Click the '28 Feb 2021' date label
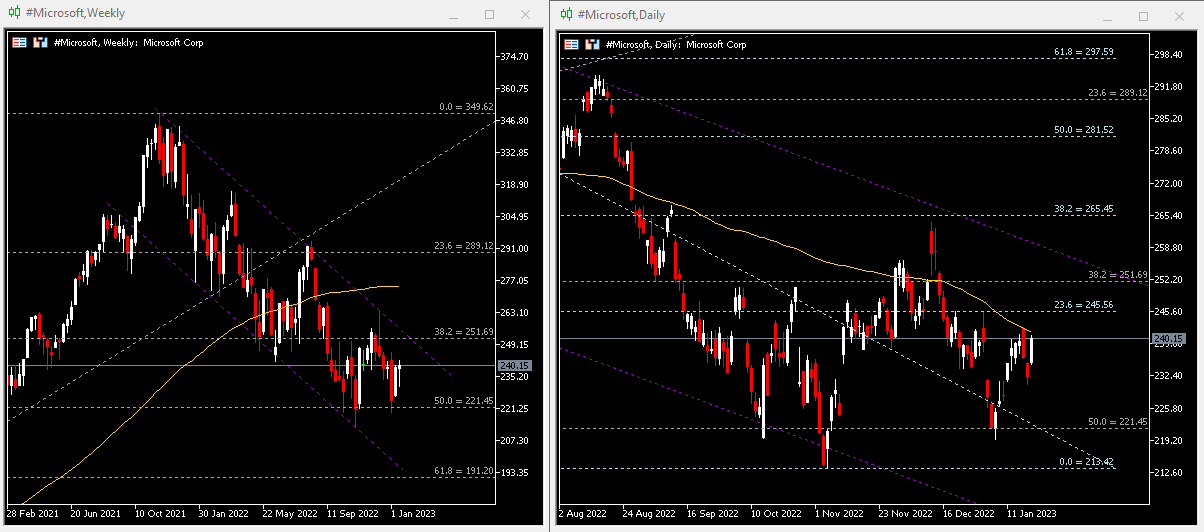 click(32, 513)
